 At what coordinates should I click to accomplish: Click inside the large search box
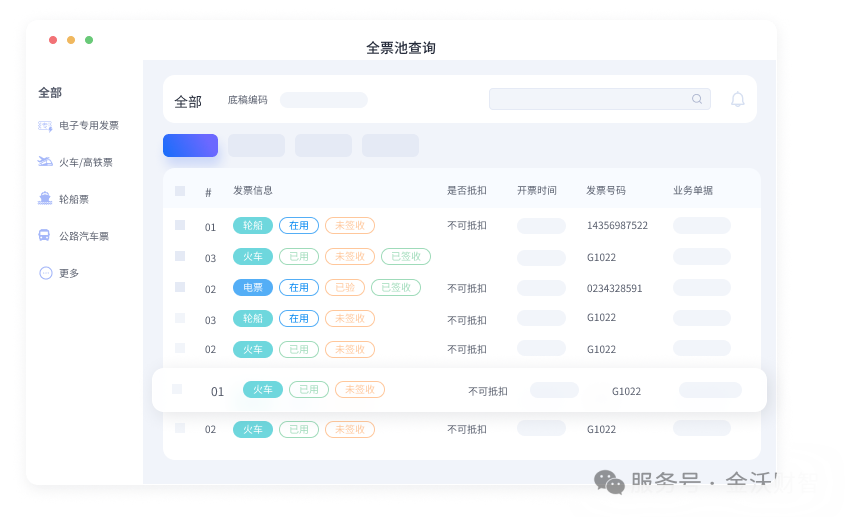[x=600, y=99]
